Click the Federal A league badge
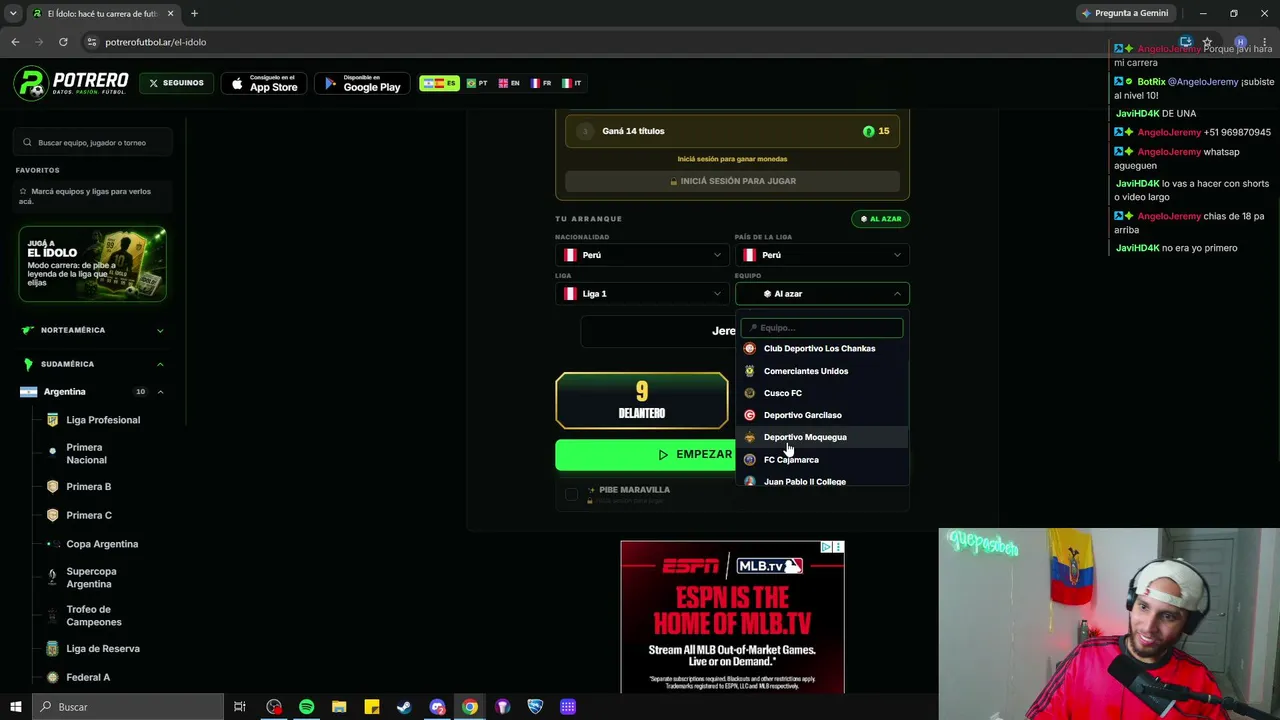This screenshot has height=720, width=1280. click(52, 677)
